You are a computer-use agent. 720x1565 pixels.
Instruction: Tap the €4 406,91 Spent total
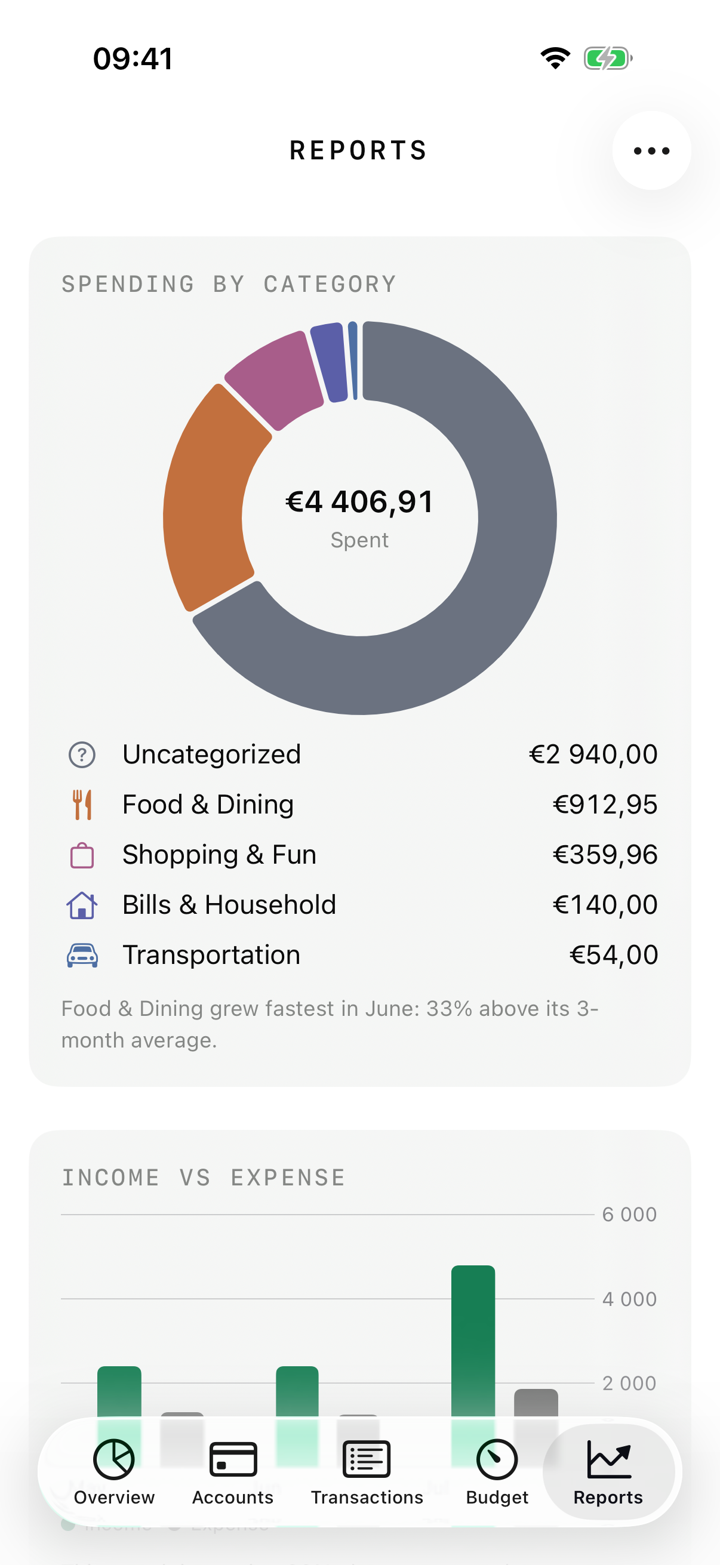(x=360, y=516)
